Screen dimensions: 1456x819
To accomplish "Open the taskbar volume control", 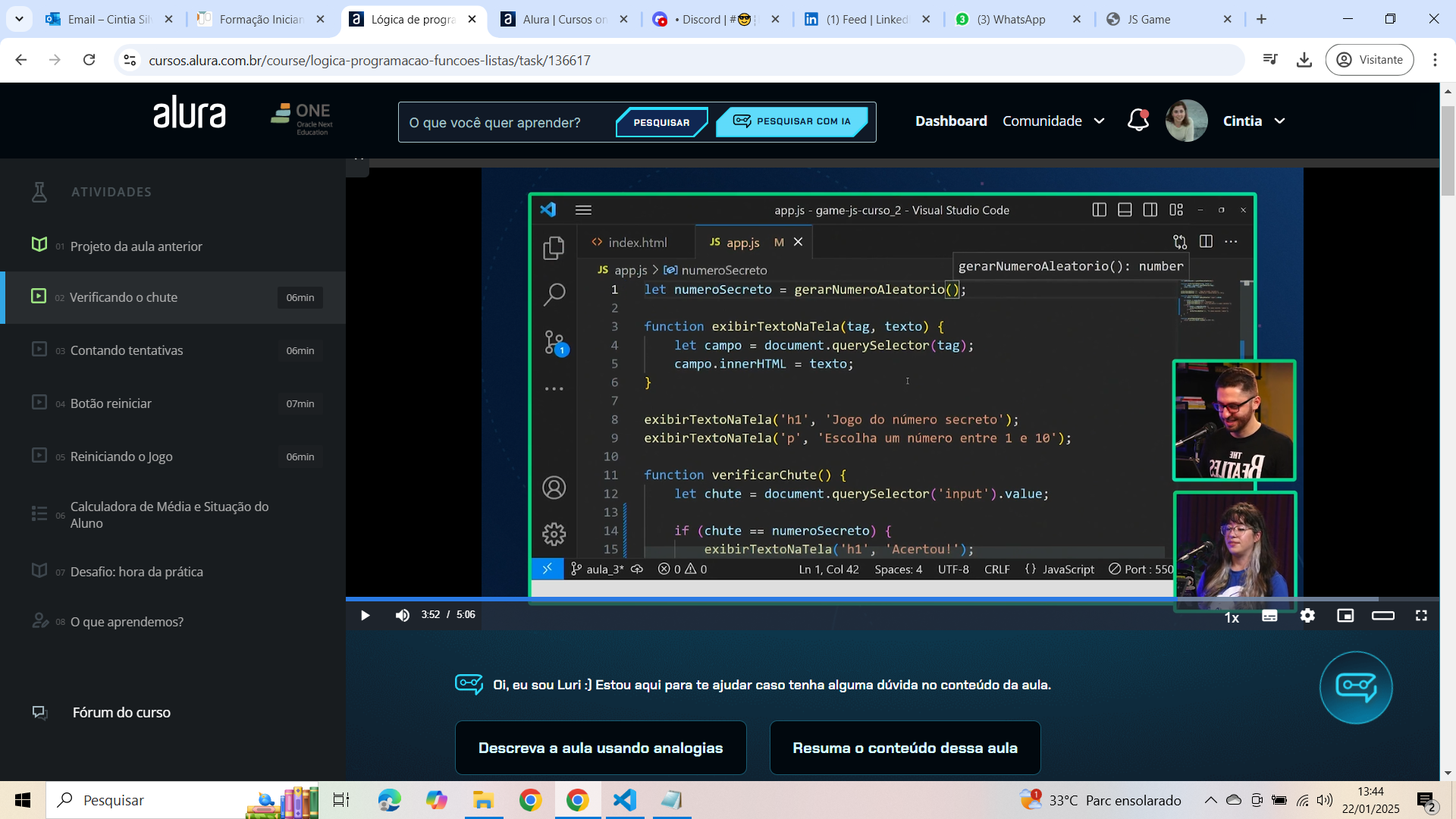I will click(1325, 800).
